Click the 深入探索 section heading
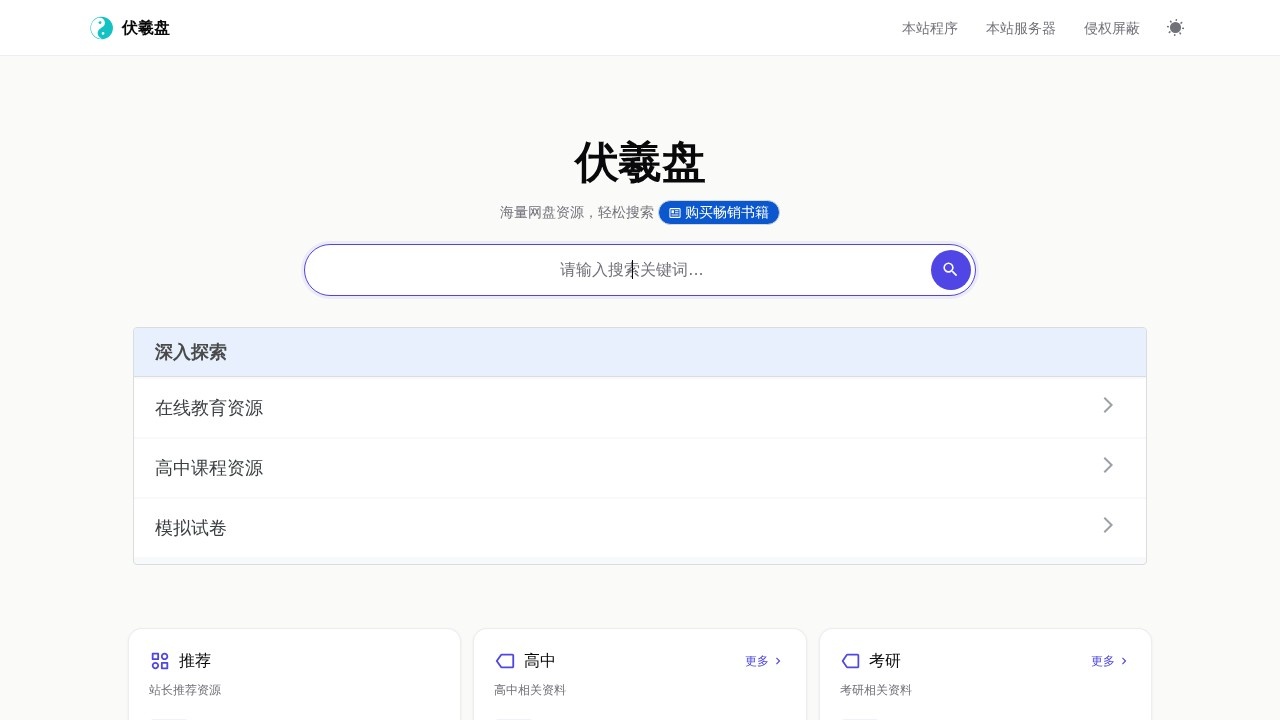The height and width of the screenshot is (720, 1280). (191, 352)
